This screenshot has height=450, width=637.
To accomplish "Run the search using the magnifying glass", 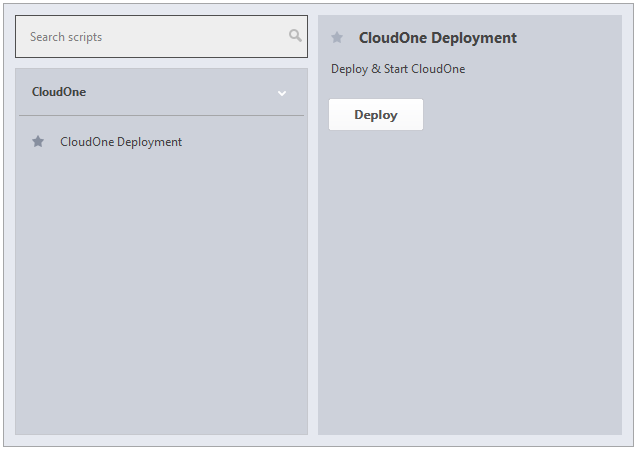I will tap(295, 36).
